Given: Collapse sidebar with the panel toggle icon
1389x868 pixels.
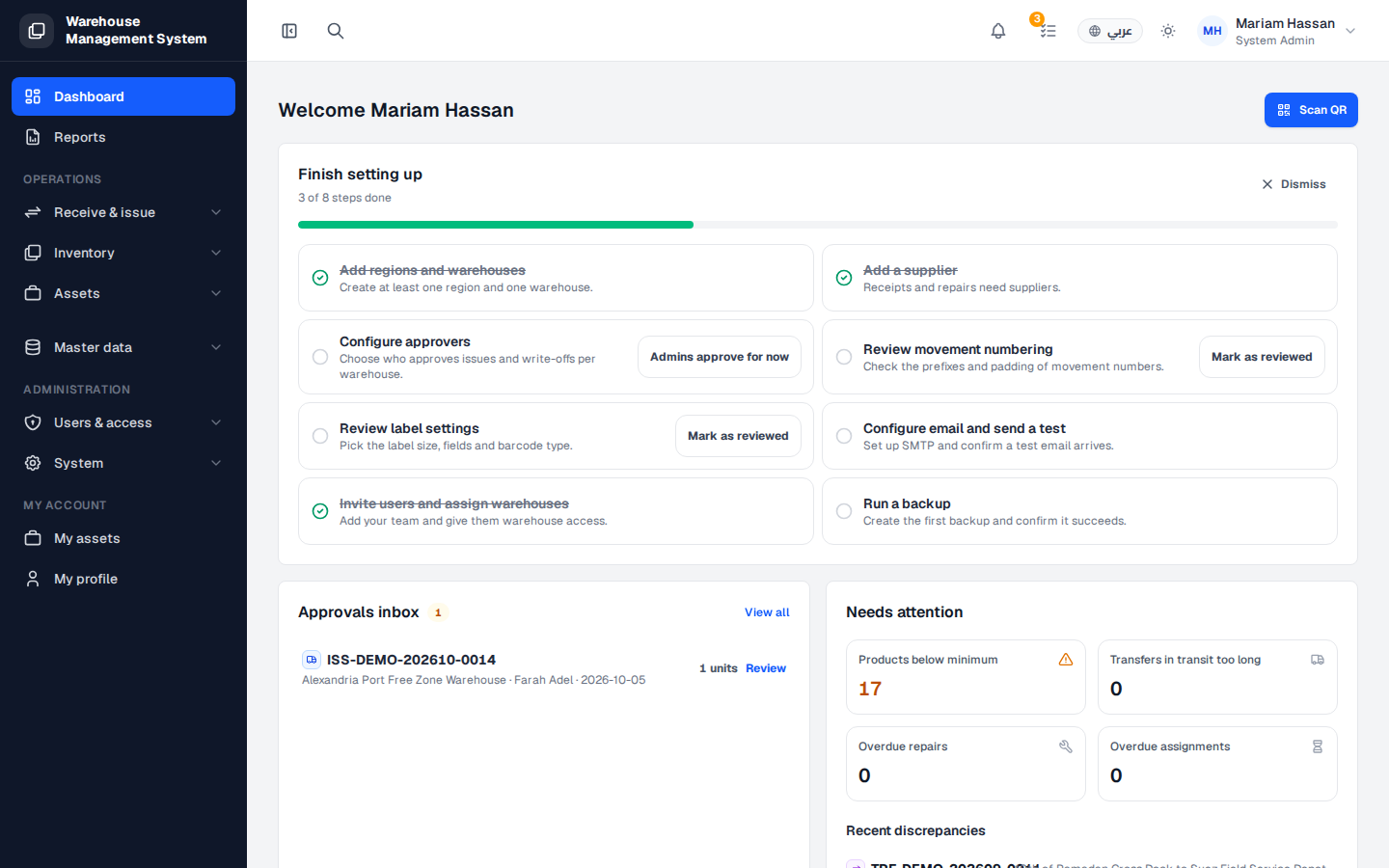Looking at the screenshot, I should (289, 31).
